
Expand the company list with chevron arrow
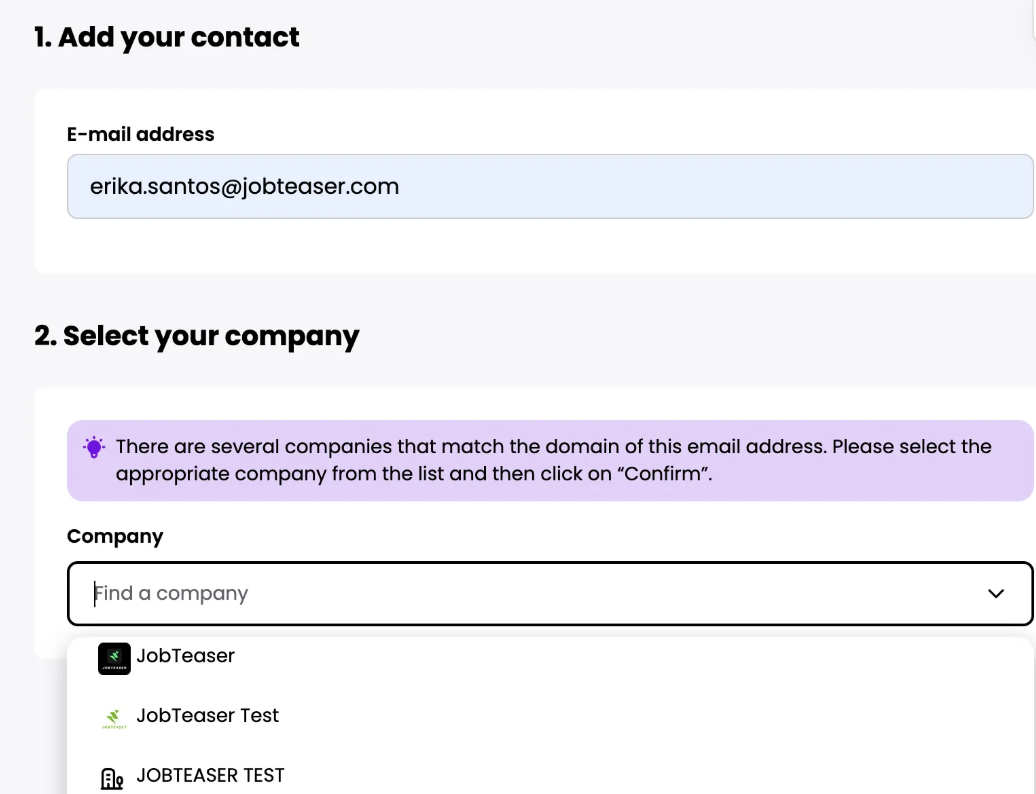pyautogui.click(x=995, y=593)
